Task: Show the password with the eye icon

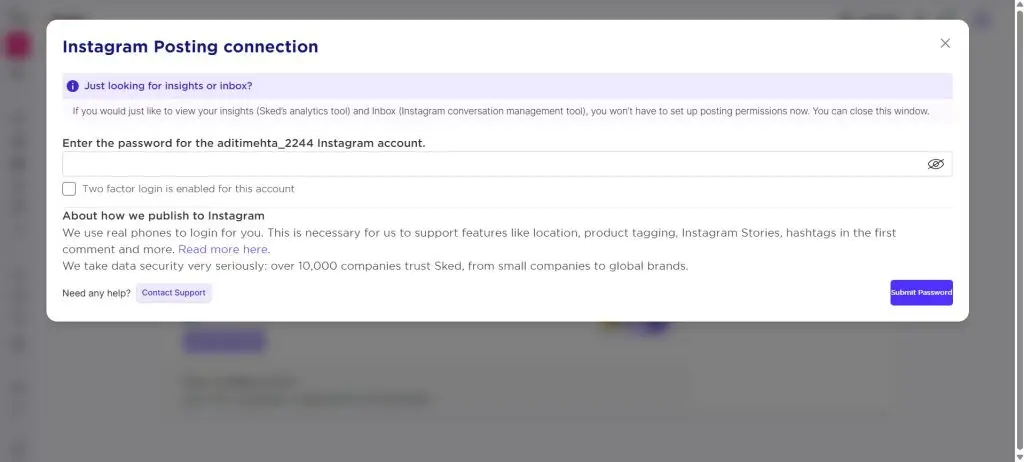Action: coord(936,164)
